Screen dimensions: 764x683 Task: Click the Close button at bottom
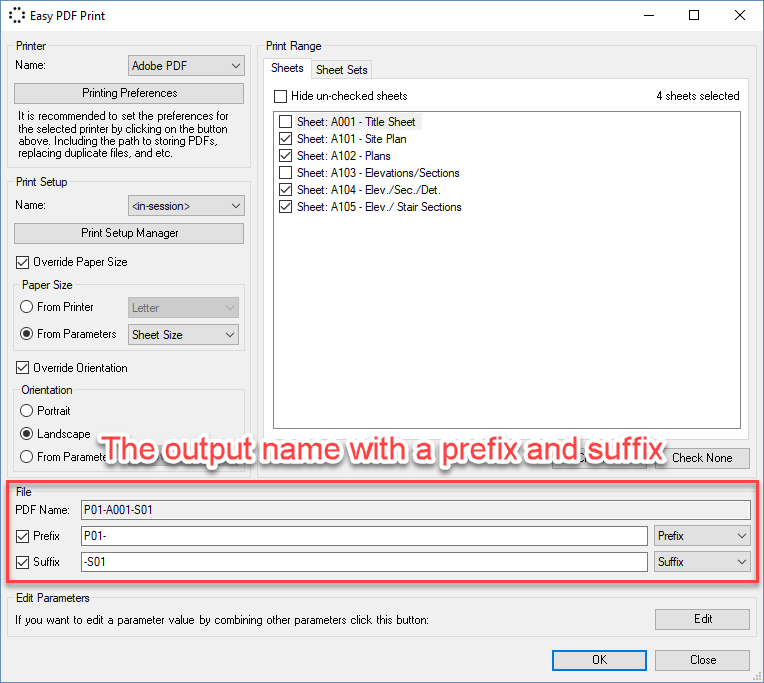pos(702,660)
